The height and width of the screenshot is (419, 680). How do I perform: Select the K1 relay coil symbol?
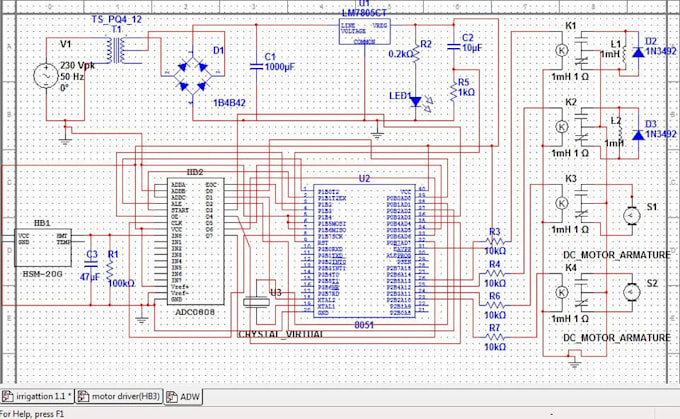(x=562, y=50)
